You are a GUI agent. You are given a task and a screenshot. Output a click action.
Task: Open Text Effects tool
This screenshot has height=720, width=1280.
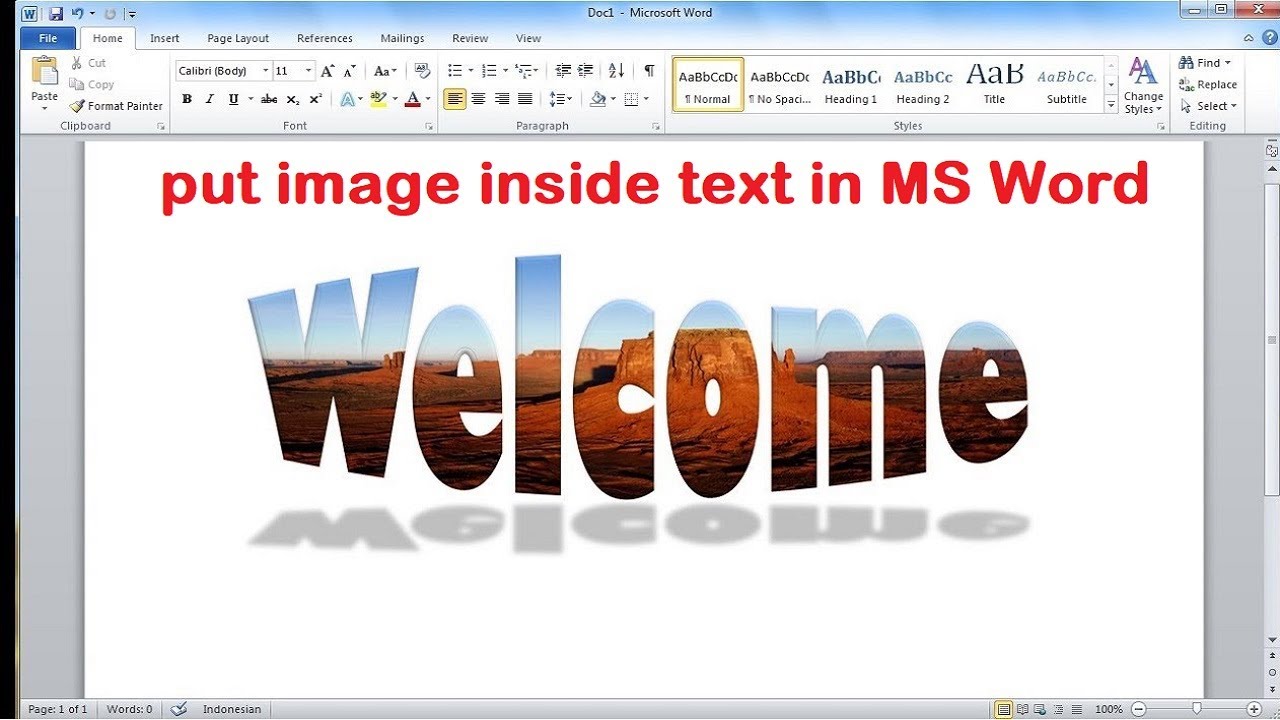pos(350,99)
